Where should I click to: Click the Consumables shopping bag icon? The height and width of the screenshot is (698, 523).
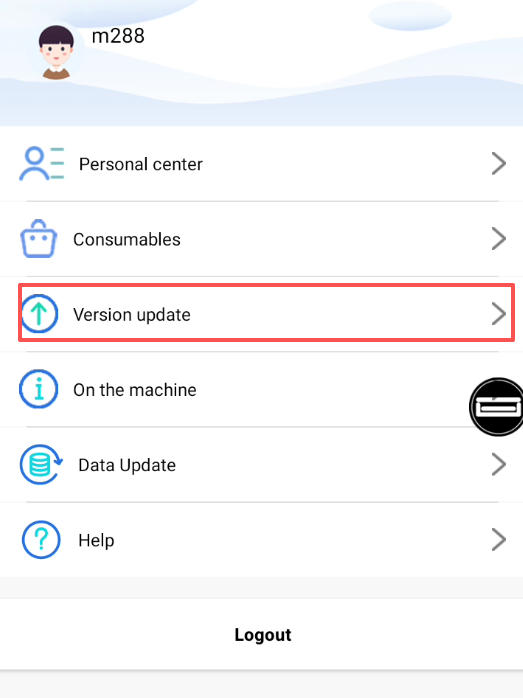point(39,239)
